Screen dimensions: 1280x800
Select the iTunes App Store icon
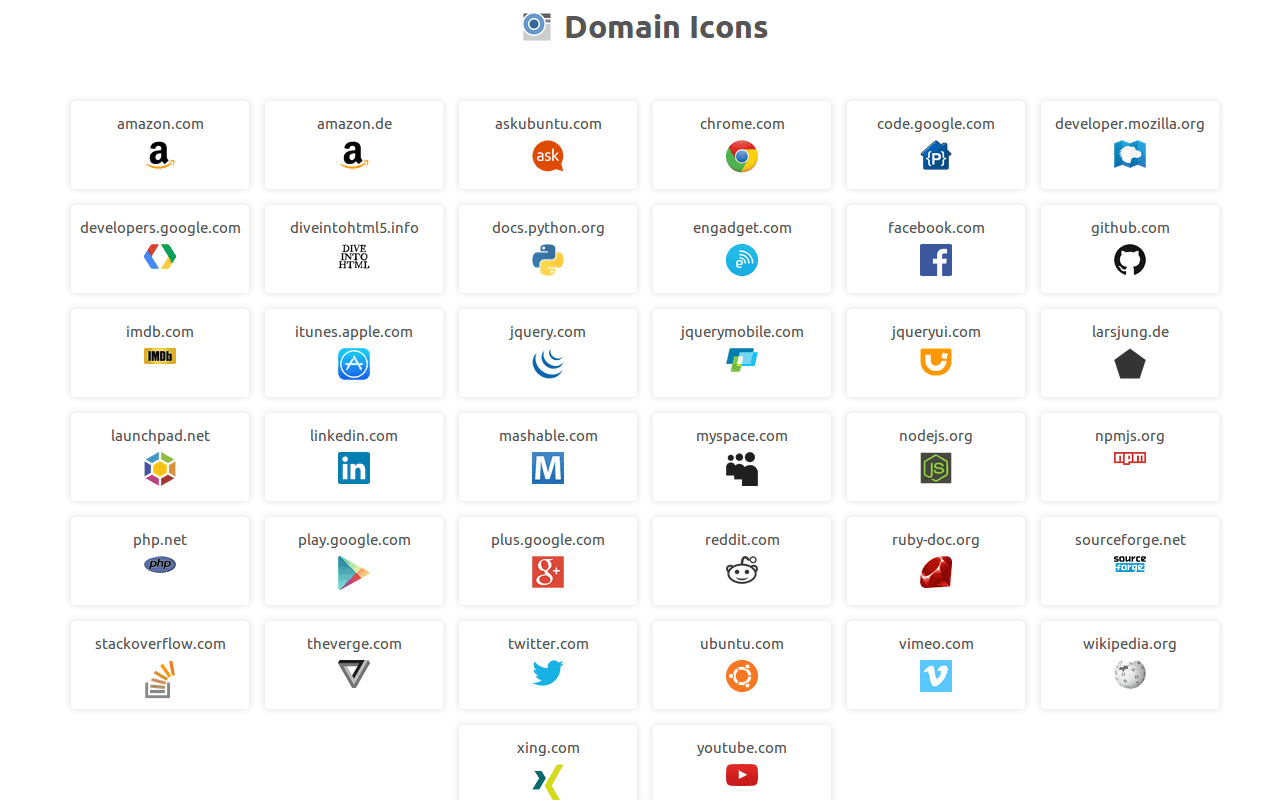(x=354, y=364)
